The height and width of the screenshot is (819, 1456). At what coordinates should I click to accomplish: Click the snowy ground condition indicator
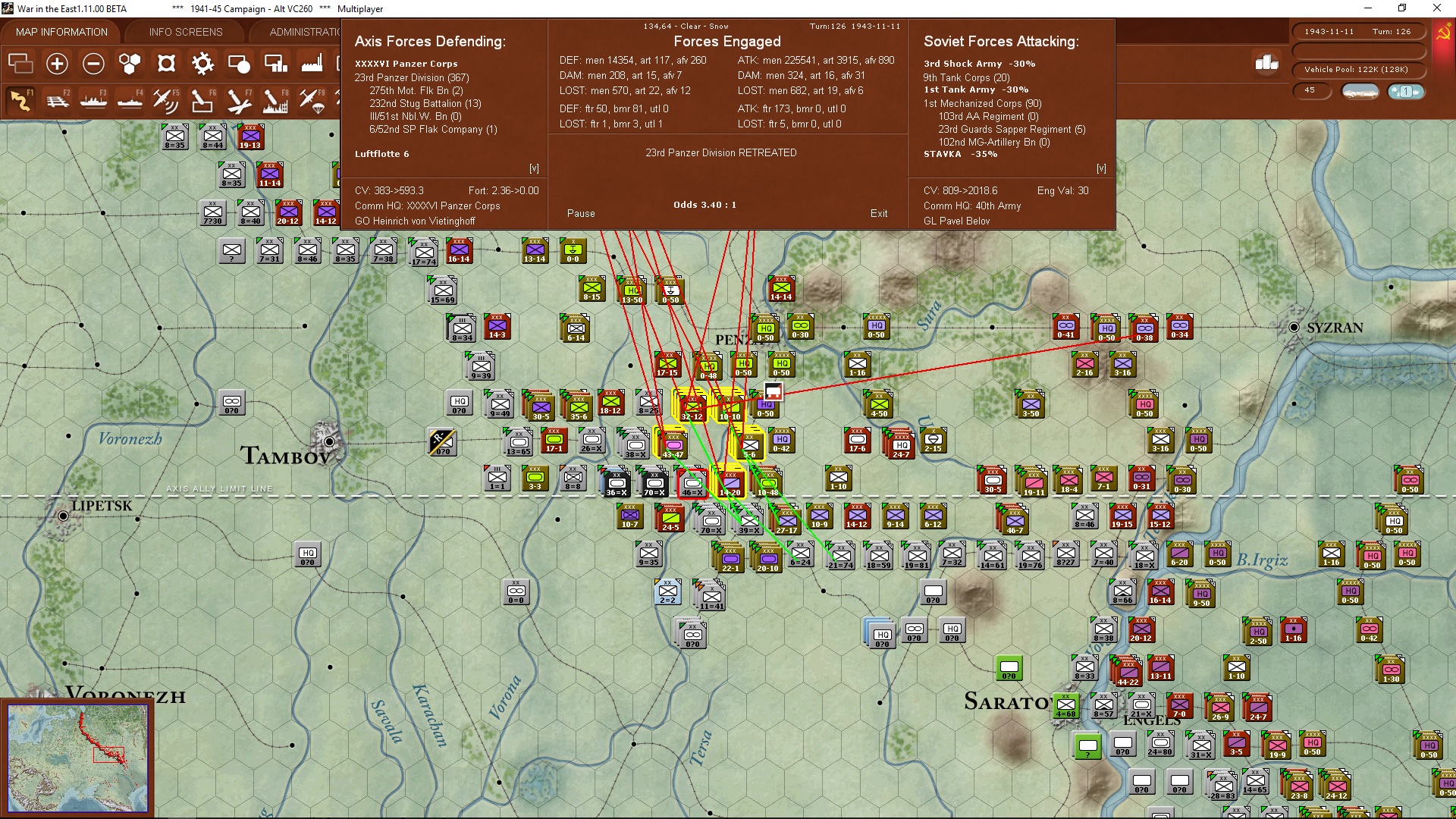[x=1360, y=91]
